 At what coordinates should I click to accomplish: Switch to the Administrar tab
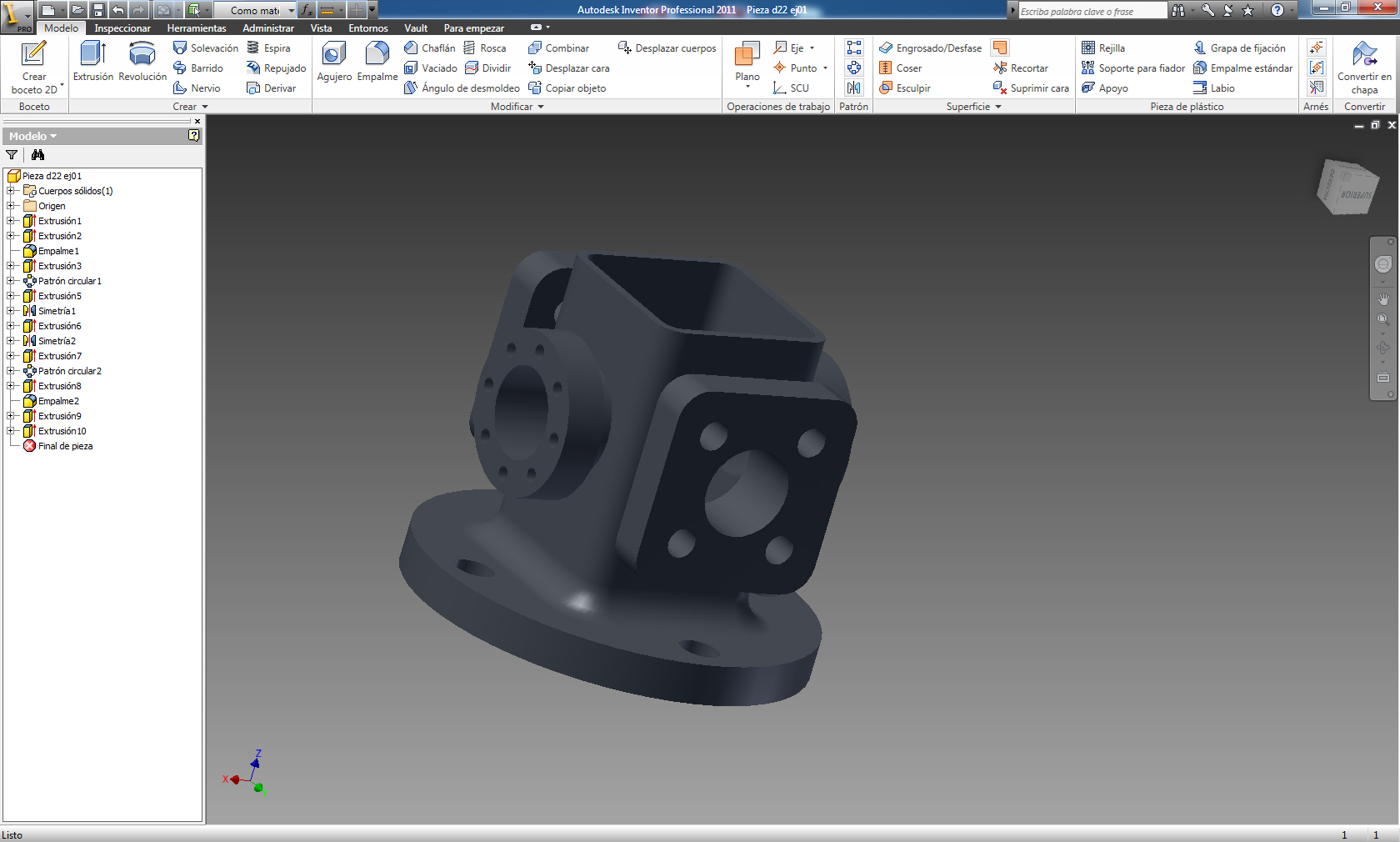pos(268,28)
